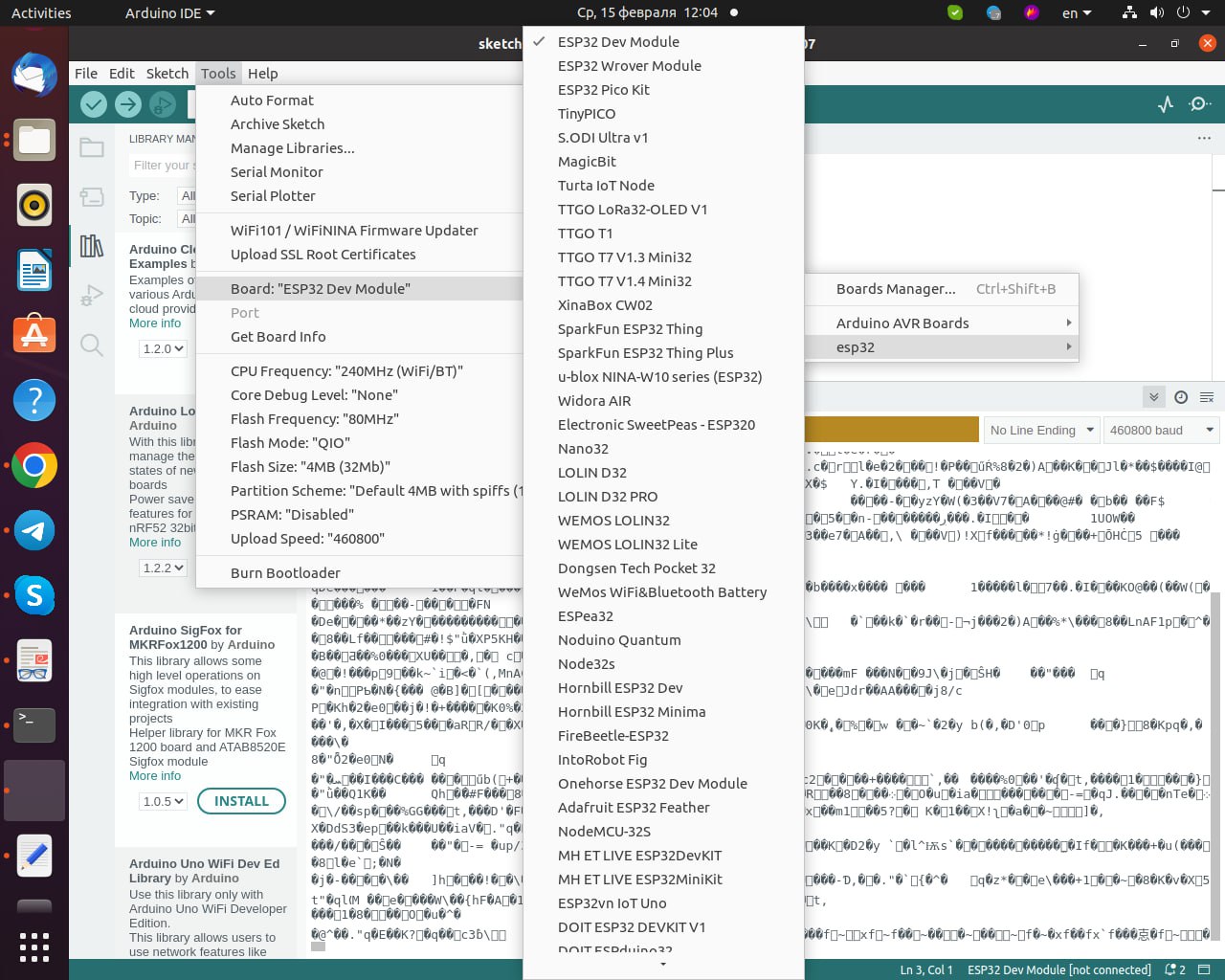The image size is (1225, 980).
Task: Select Manage Libraries... menu entry
Action: point(359,148)
